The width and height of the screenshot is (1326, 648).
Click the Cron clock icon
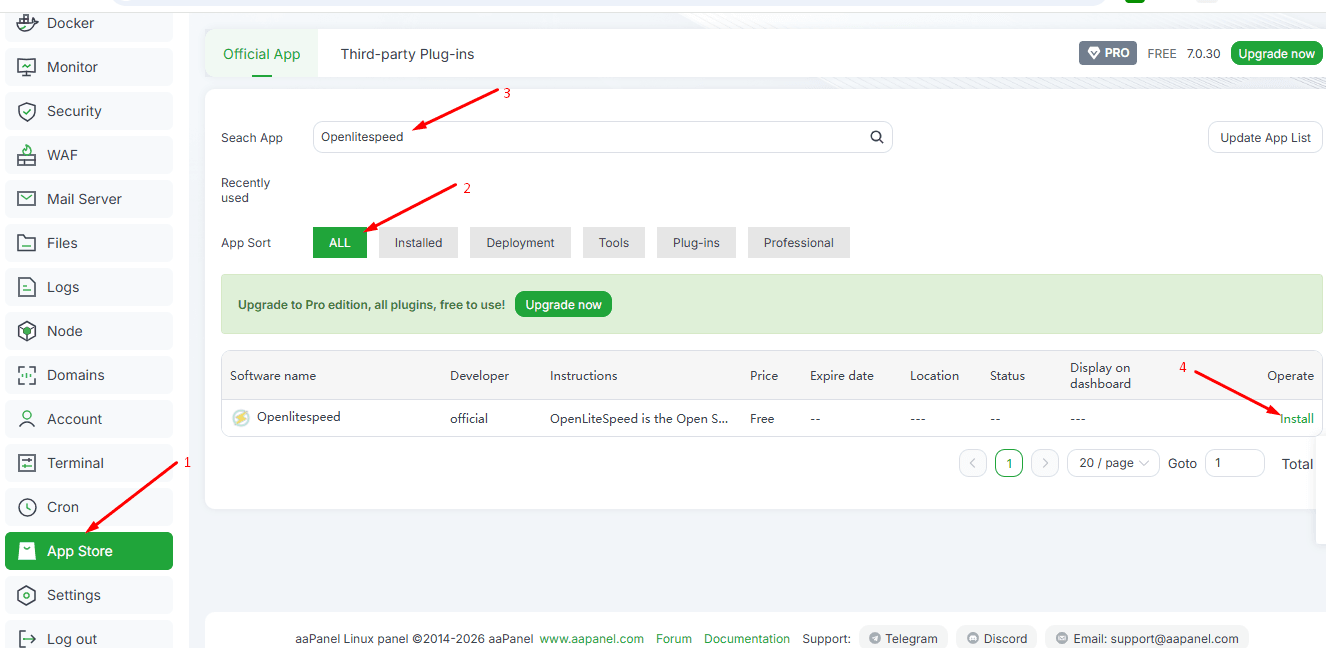pos(27,507)
